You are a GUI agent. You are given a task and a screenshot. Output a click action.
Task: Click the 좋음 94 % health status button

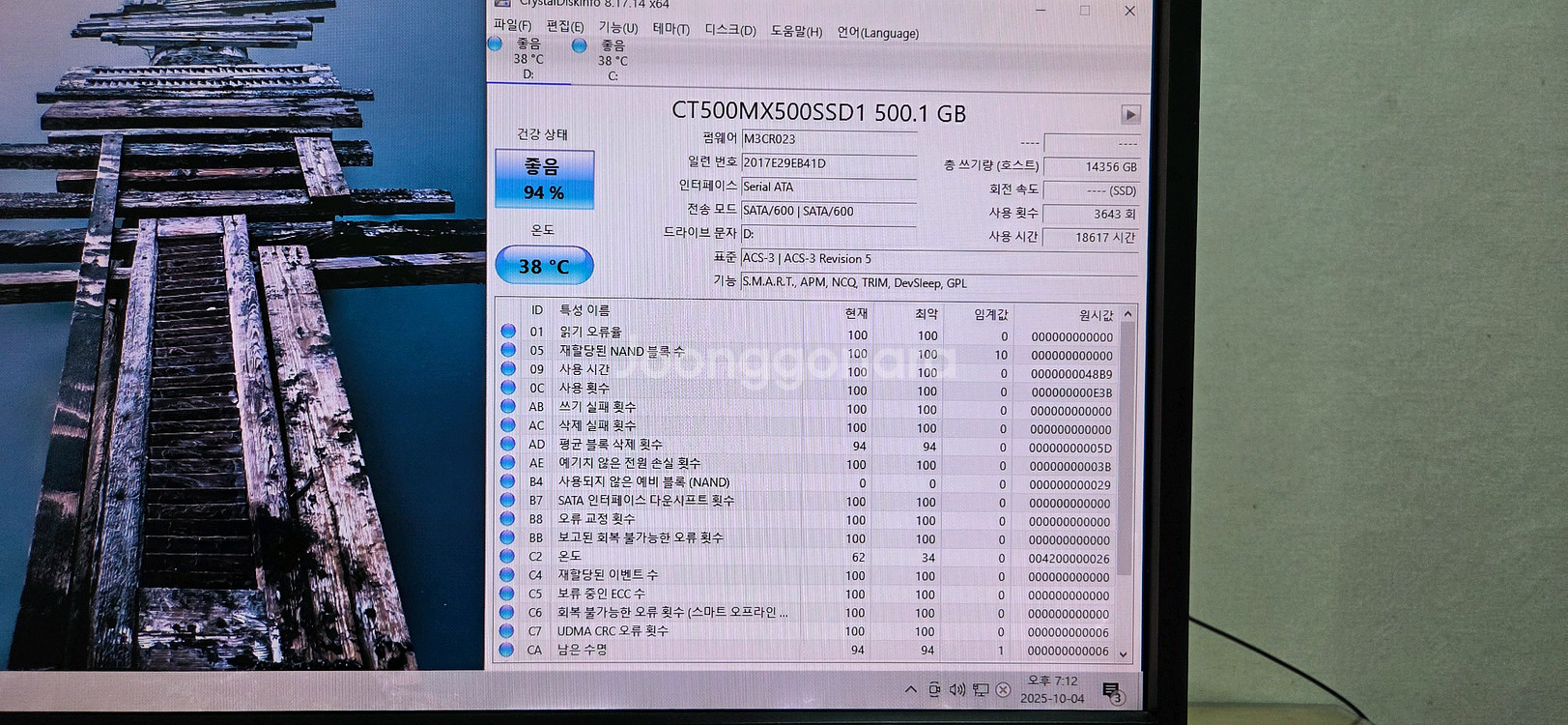[544, 180]
